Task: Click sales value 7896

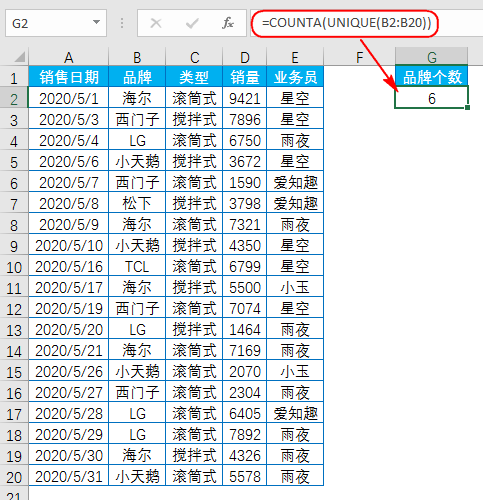Action: click(x=245, y=118)
